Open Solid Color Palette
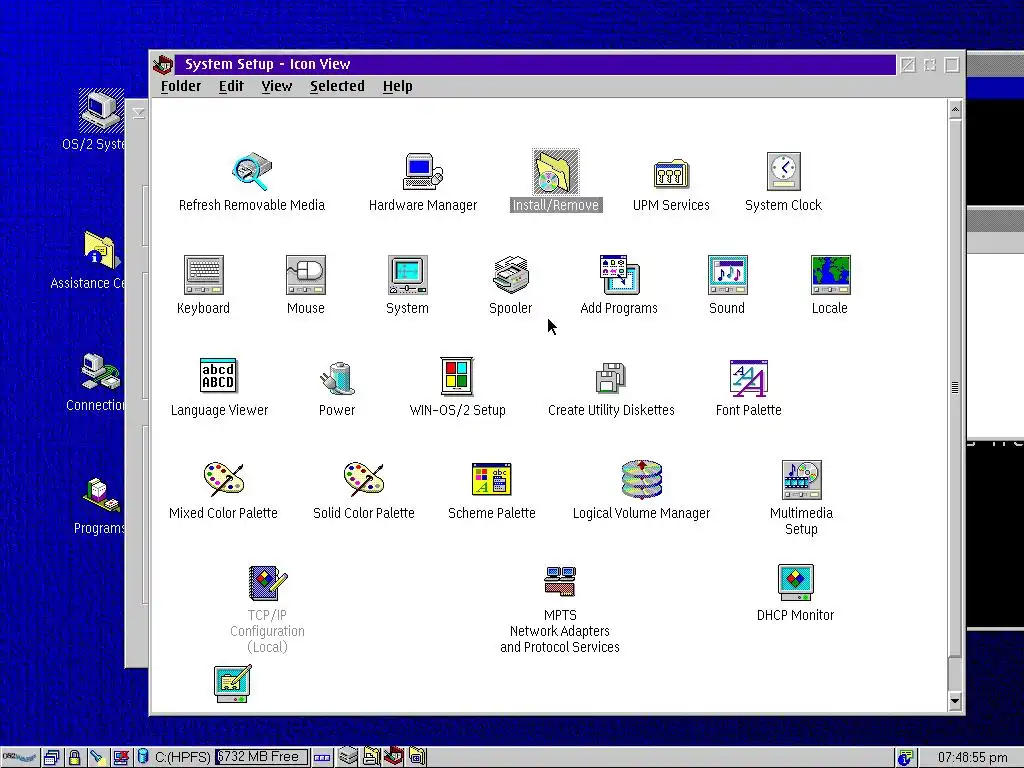 click(364, 479)
